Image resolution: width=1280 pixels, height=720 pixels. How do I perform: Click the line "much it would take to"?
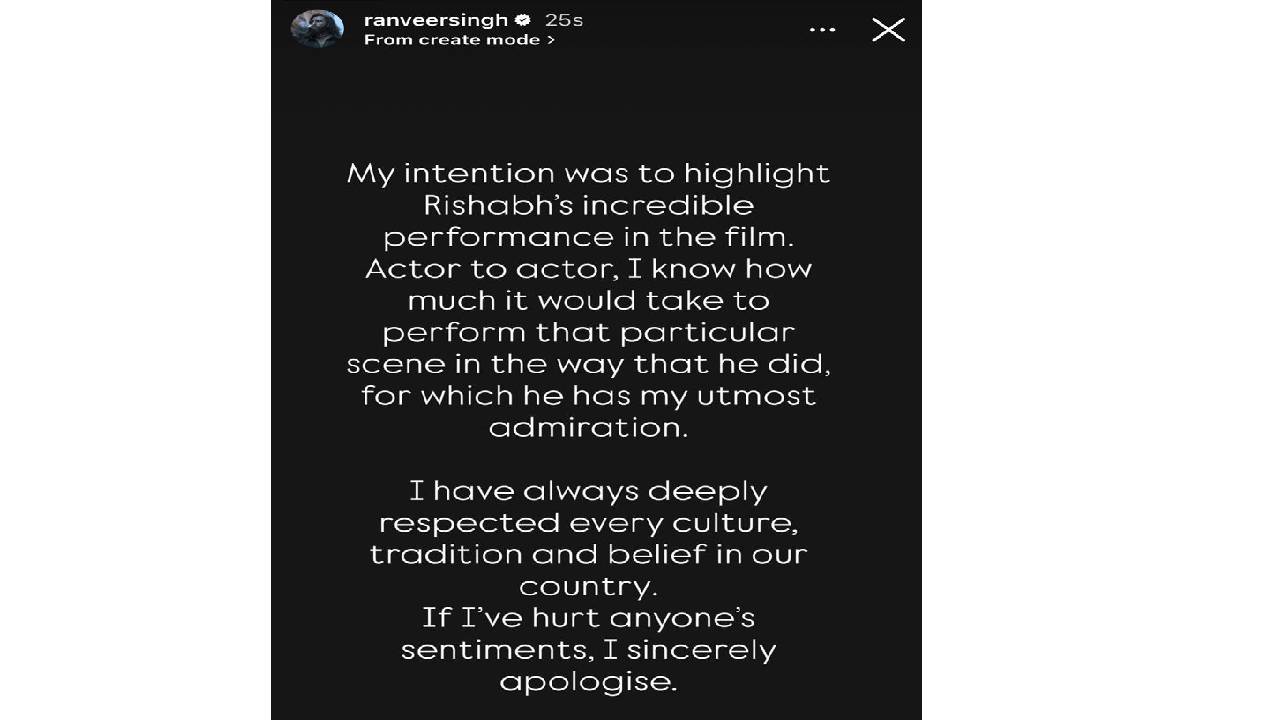pyautogui.click(x=588, y=301)
